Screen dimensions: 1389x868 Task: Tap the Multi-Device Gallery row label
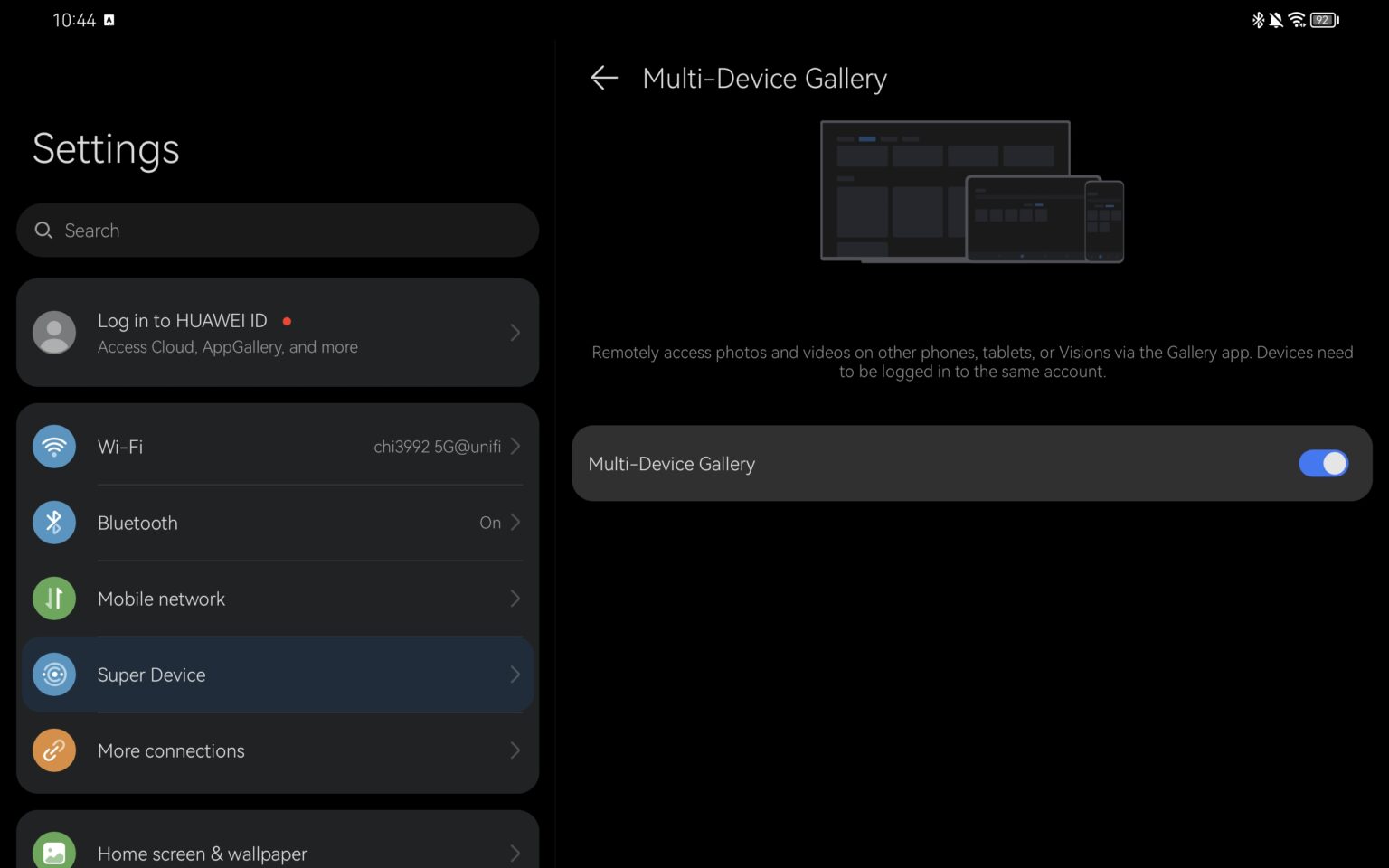671,464
